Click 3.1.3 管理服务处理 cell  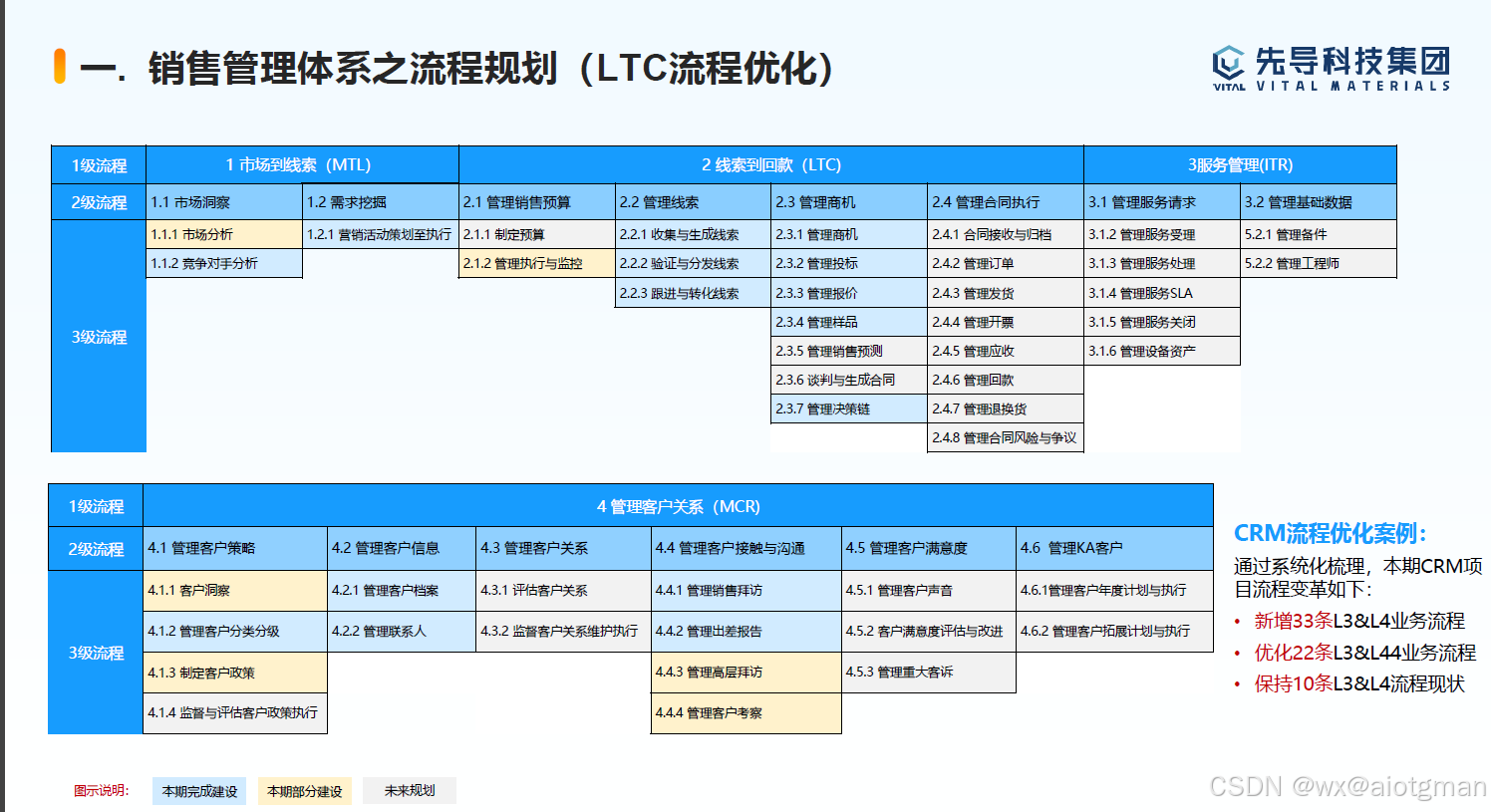click(x=1162, y=263)
